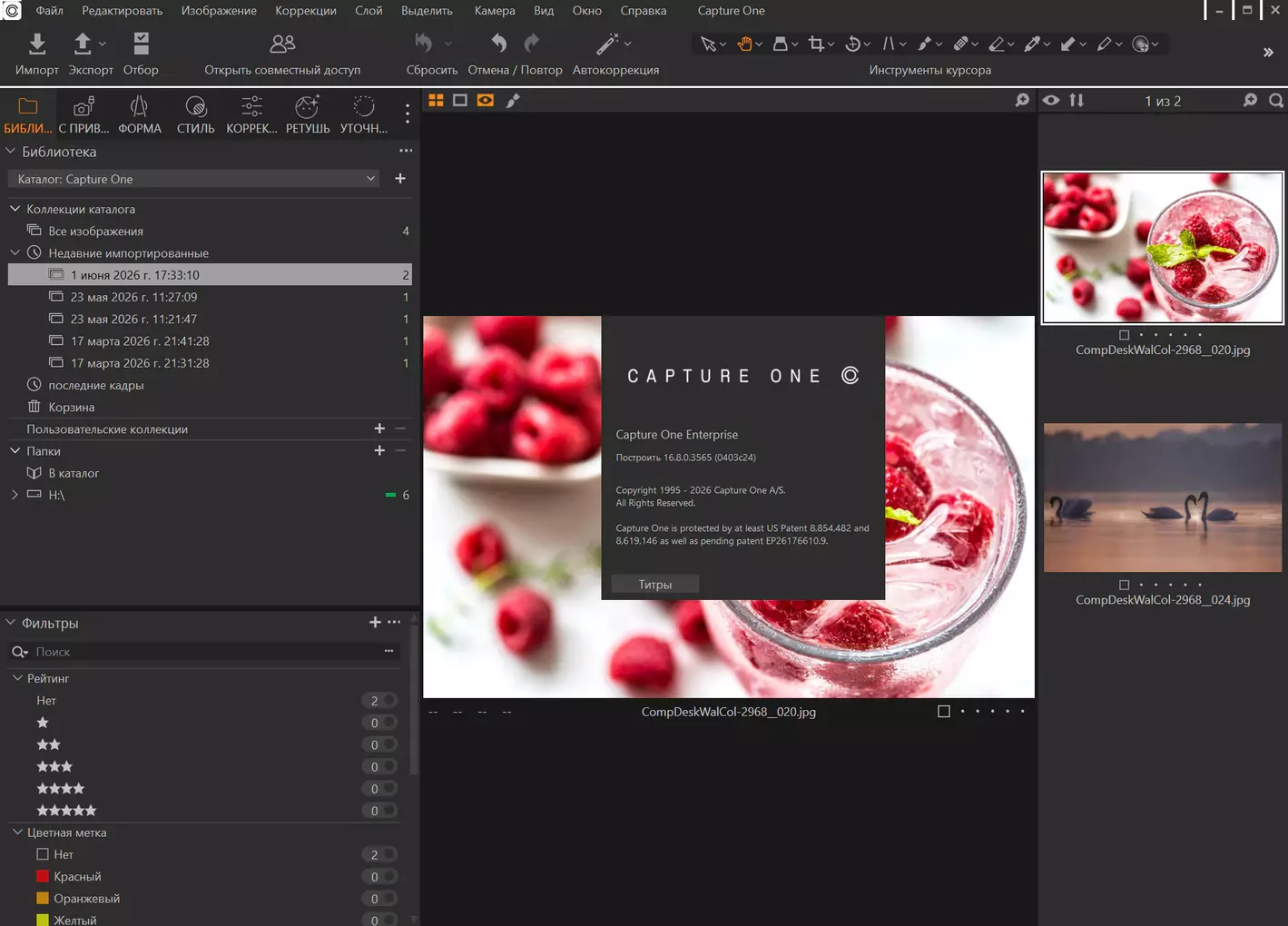Open the Уточнение tool tab
This screenshot has height=926, width=1288.
coord(364,115)
